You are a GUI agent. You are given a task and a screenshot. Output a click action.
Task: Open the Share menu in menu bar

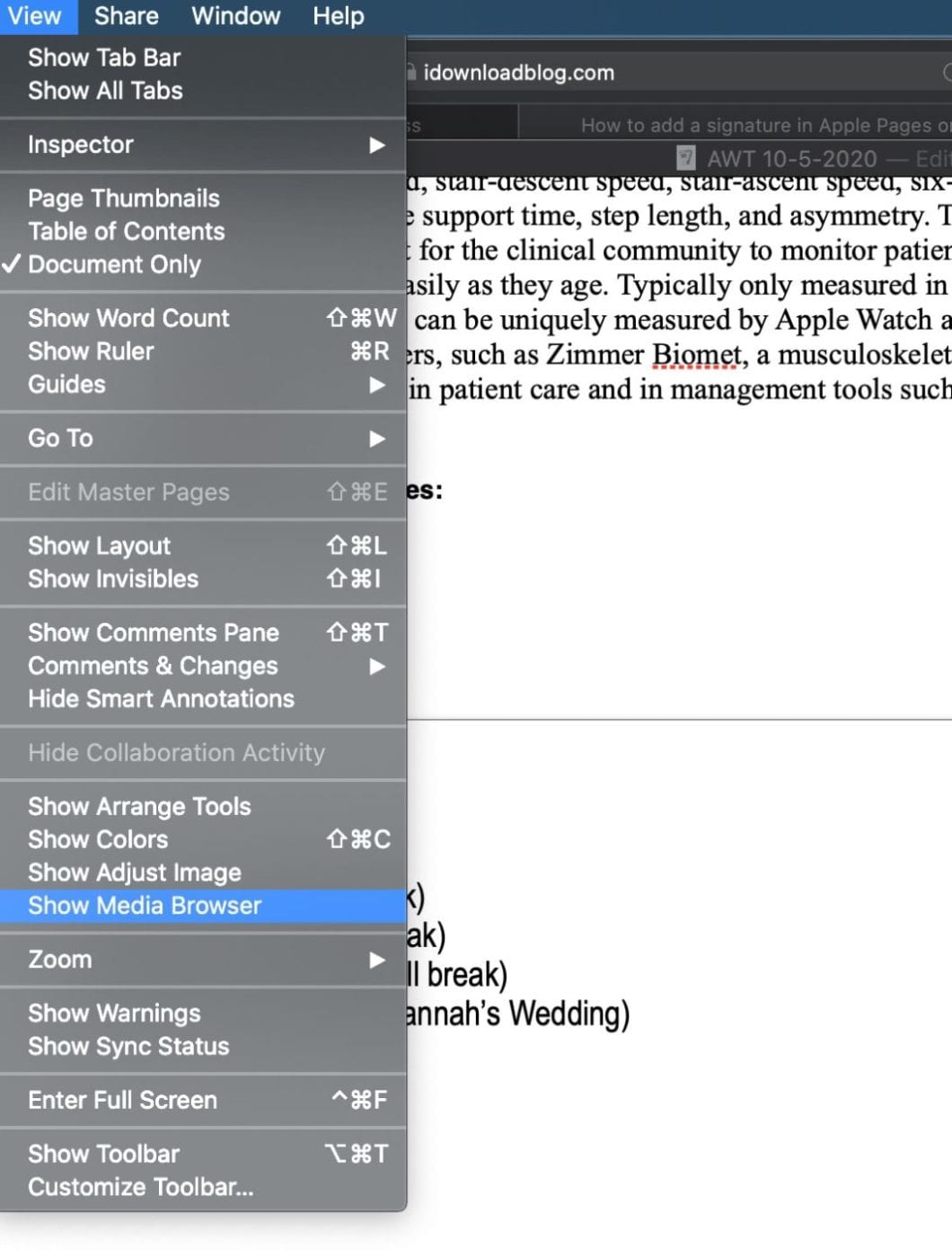click(127, 16)
